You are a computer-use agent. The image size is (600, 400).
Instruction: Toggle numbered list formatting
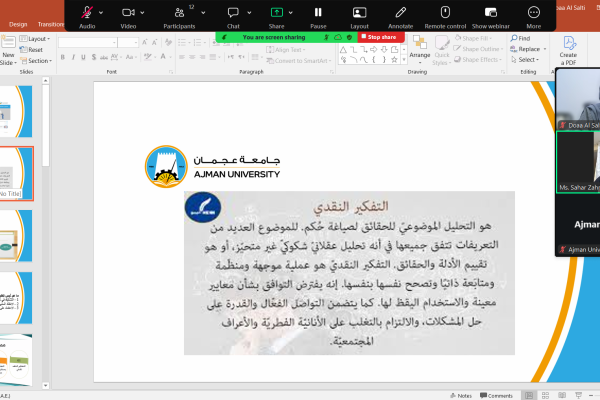click(197, 42)
